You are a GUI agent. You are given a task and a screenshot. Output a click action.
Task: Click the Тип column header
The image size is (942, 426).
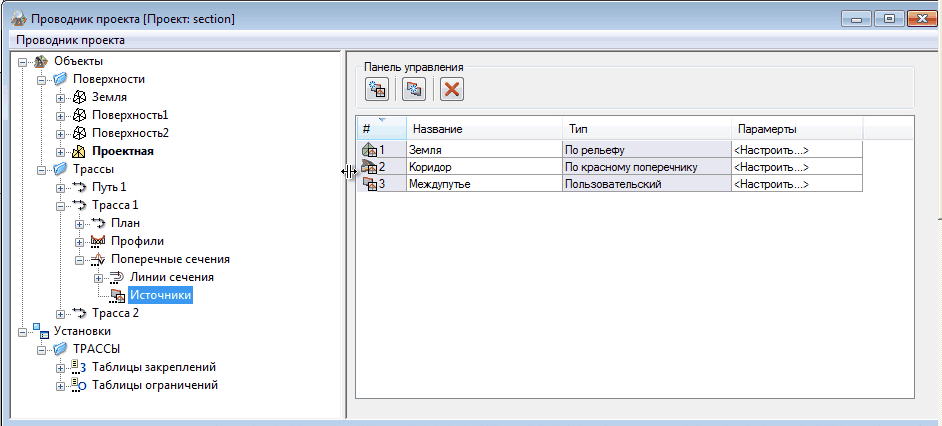click(645, 130)
